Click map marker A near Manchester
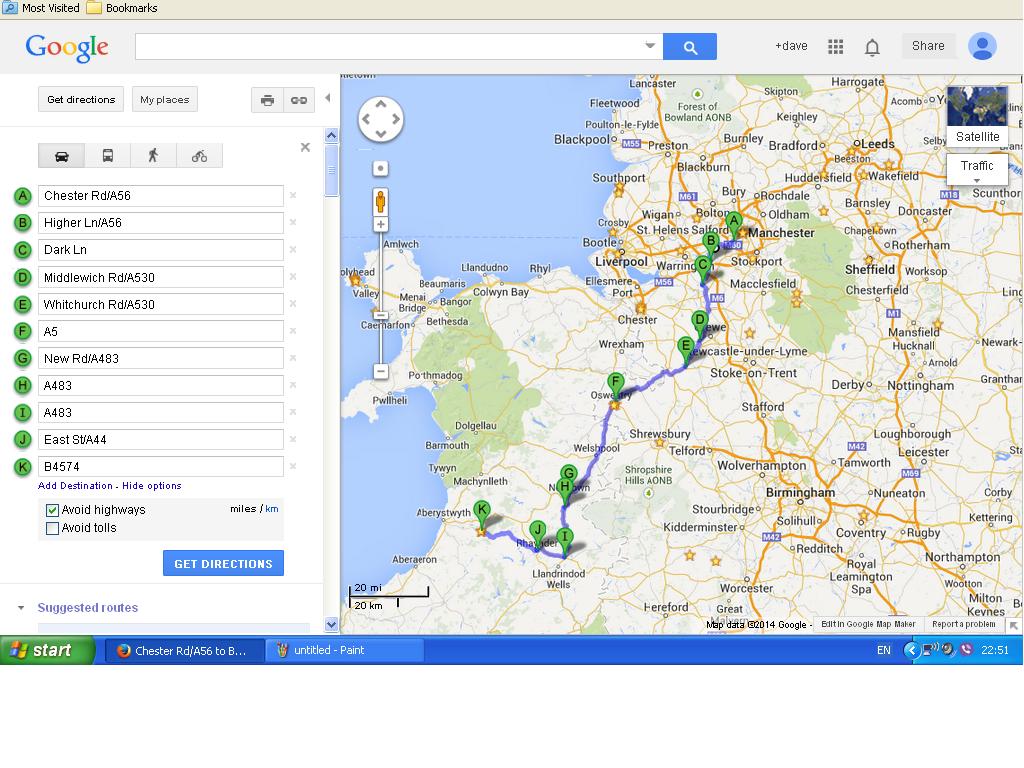This screenshot has height=768, width=1024. point(734,225)
